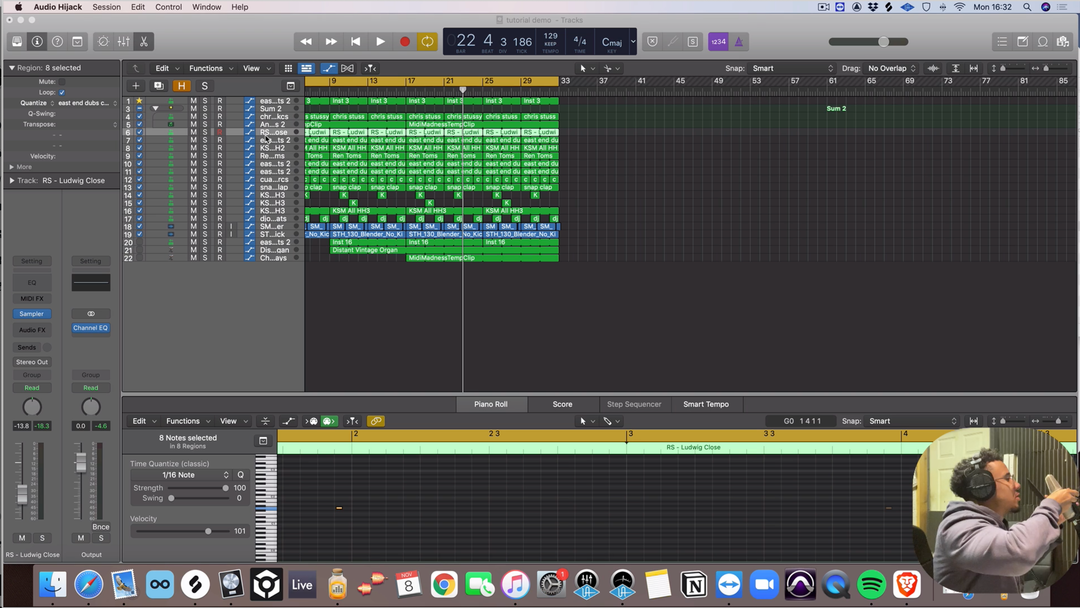Screen dimensions: 1080x608
Task: Enable the Mute checkbox in Region inspector
Action: [62, 81]
